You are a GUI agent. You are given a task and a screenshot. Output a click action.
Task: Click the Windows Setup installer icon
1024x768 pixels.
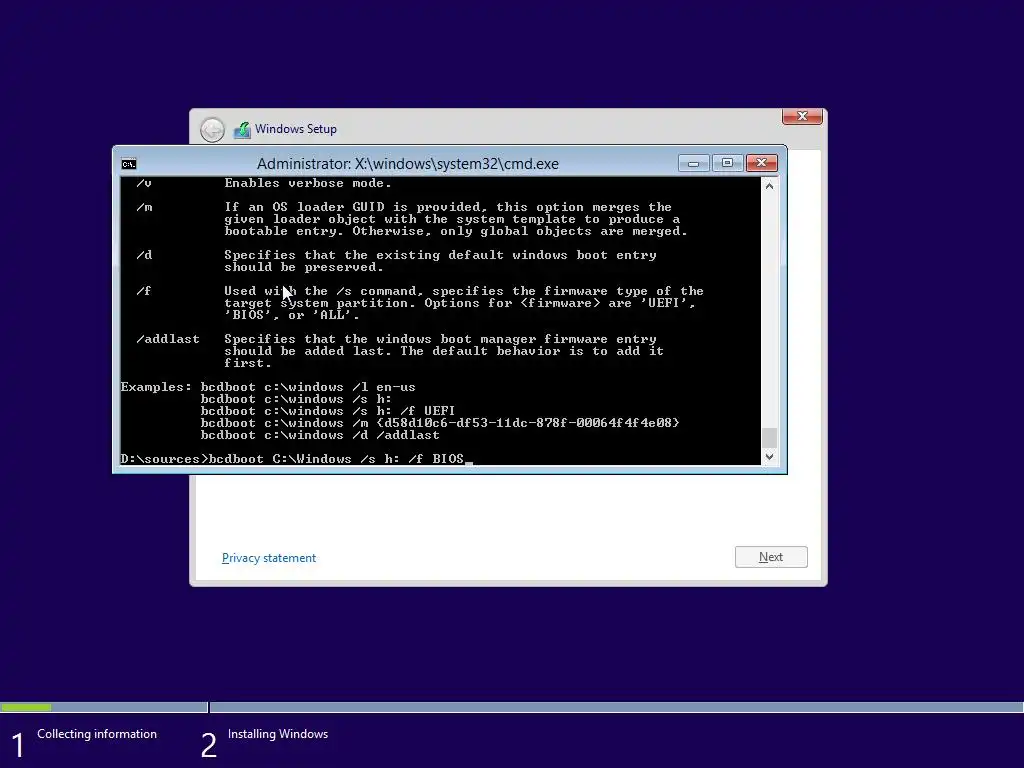click(x=242, y=129)
